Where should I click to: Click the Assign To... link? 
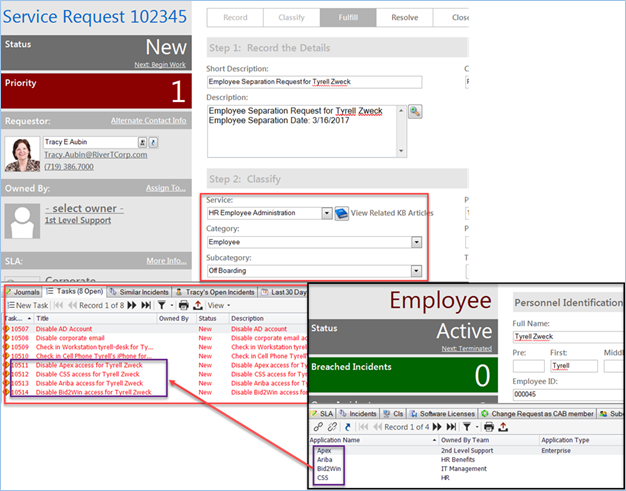pyautogui.click(x=166, y=188)
